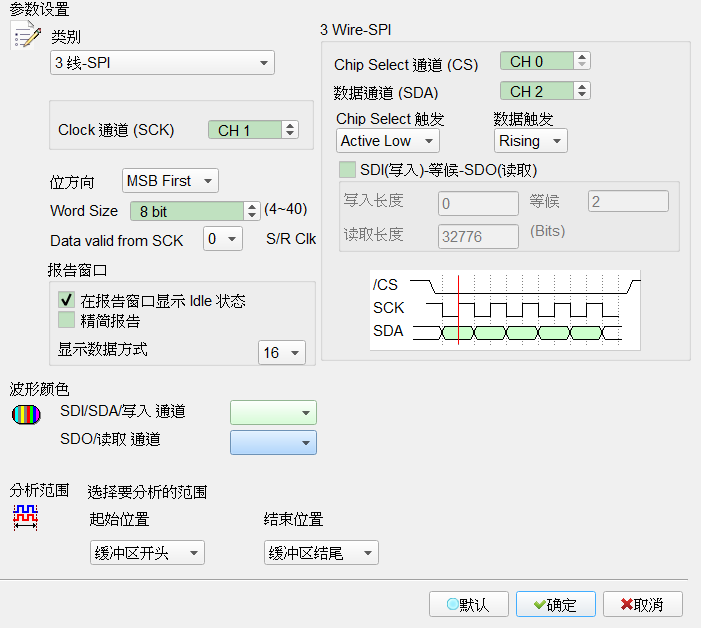Click the 报告窗口 section label
This screenshot has width=701, height=628.
[x=77, y=270]
